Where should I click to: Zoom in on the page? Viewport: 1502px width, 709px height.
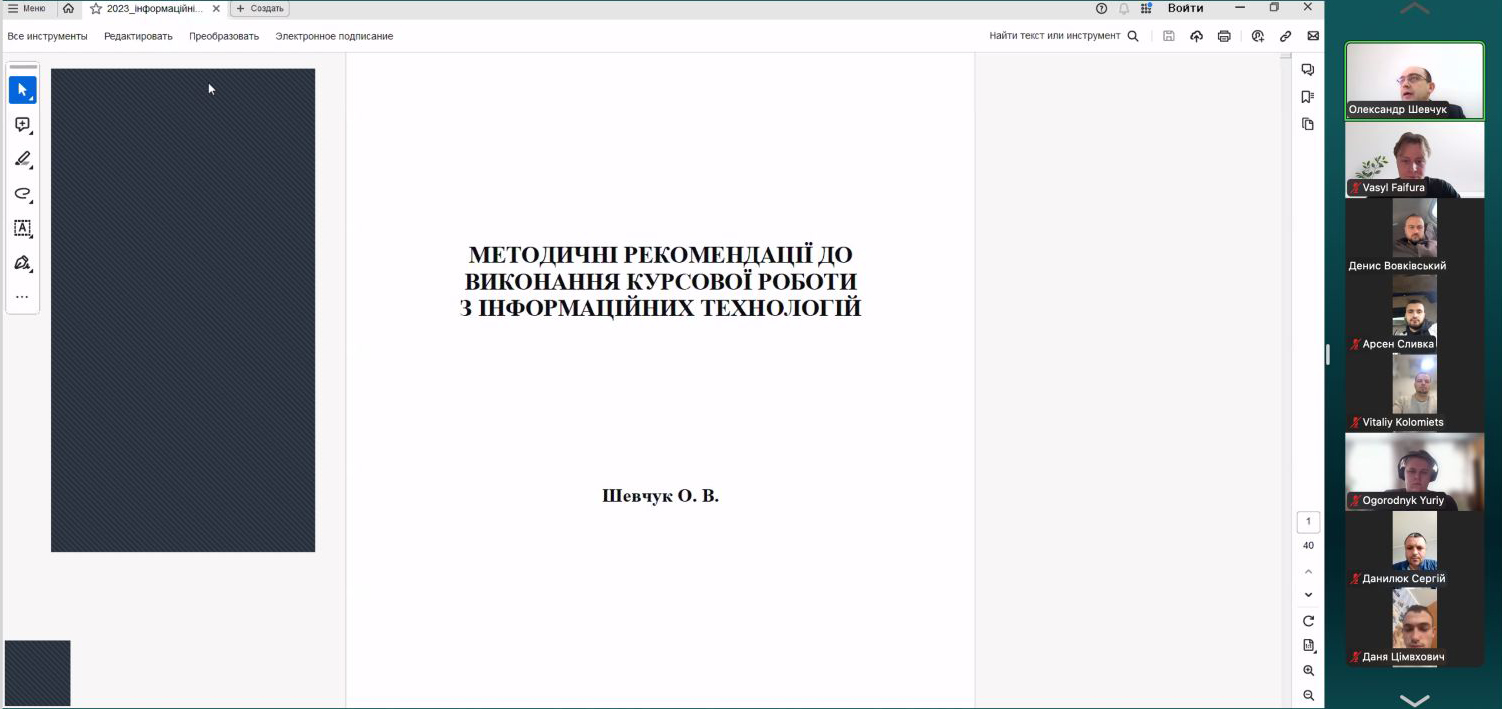(x=1308, y=671)
